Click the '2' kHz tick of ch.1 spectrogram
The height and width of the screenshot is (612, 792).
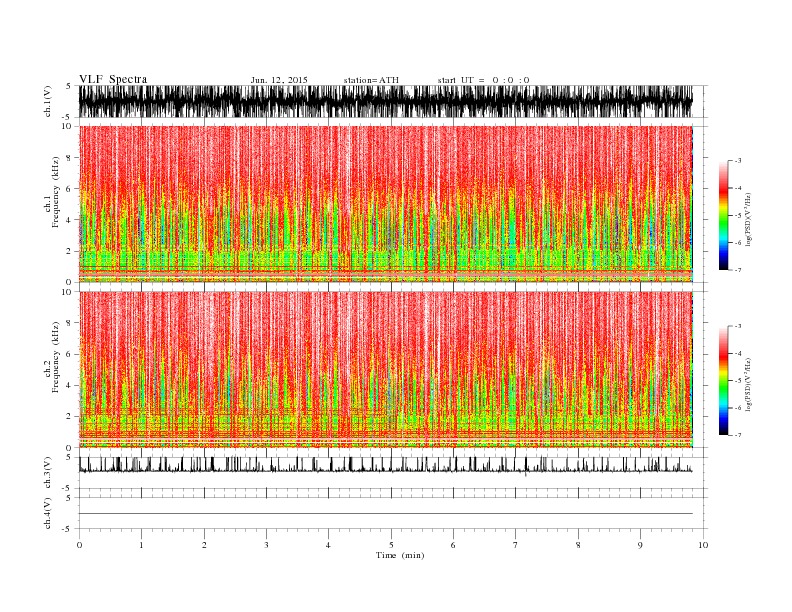click(69, 251)
